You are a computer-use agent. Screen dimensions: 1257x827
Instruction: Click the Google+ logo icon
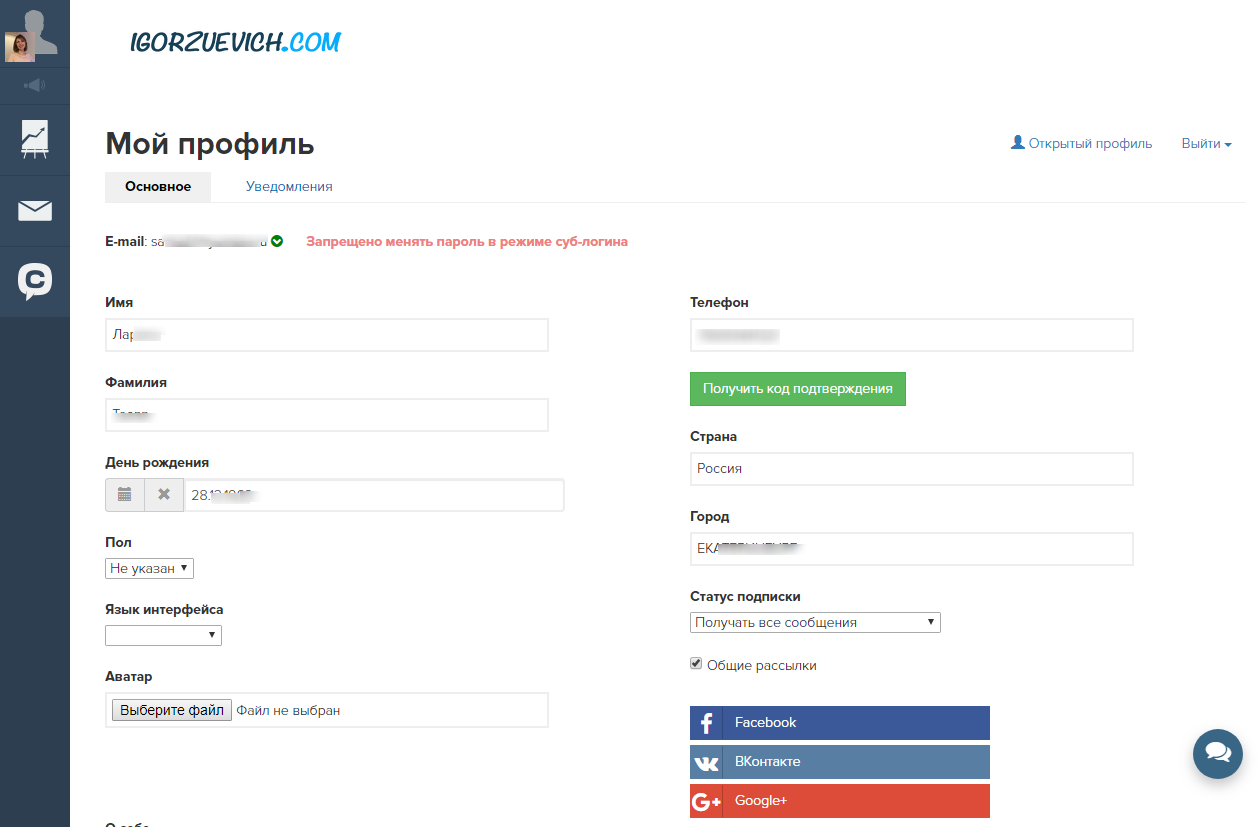(707, 801)
